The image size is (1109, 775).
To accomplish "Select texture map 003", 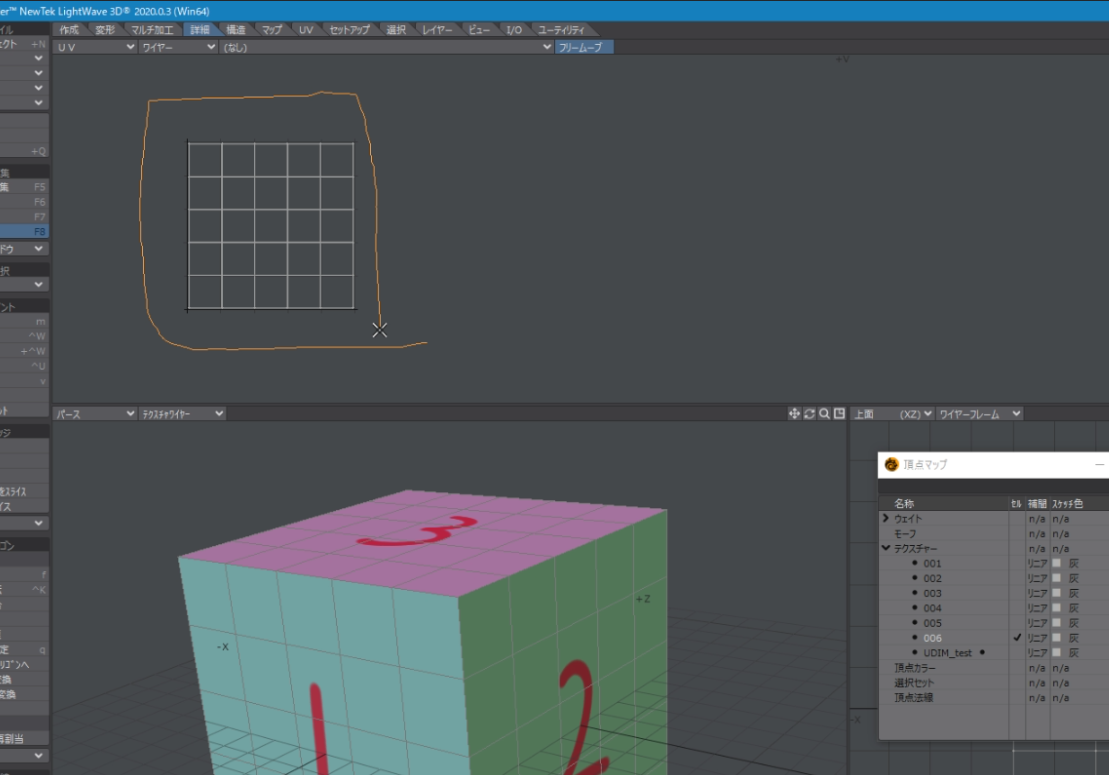I will click(932, 593).
